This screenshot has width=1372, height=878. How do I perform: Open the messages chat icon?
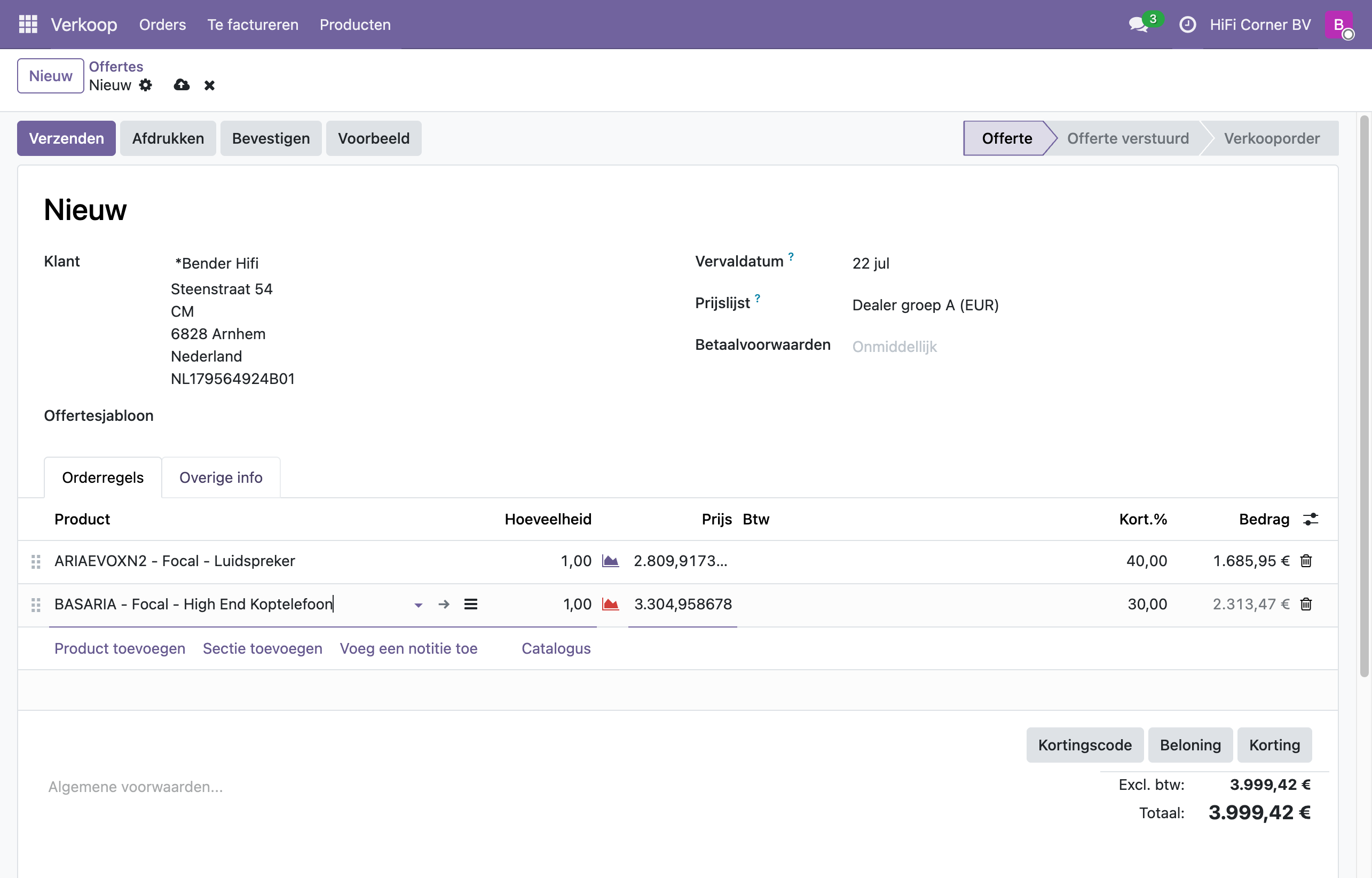pyautogui.click(x=1138, y=25)
